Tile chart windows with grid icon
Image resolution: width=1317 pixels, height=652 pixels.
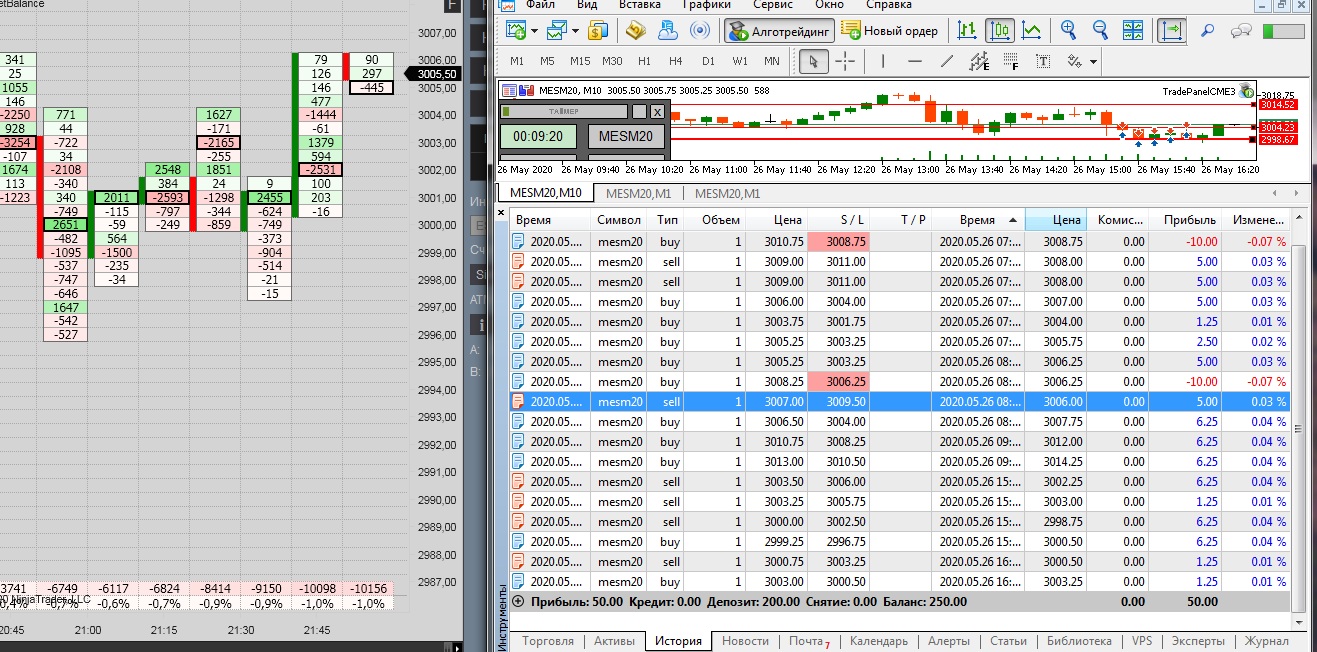point(1132,30)
